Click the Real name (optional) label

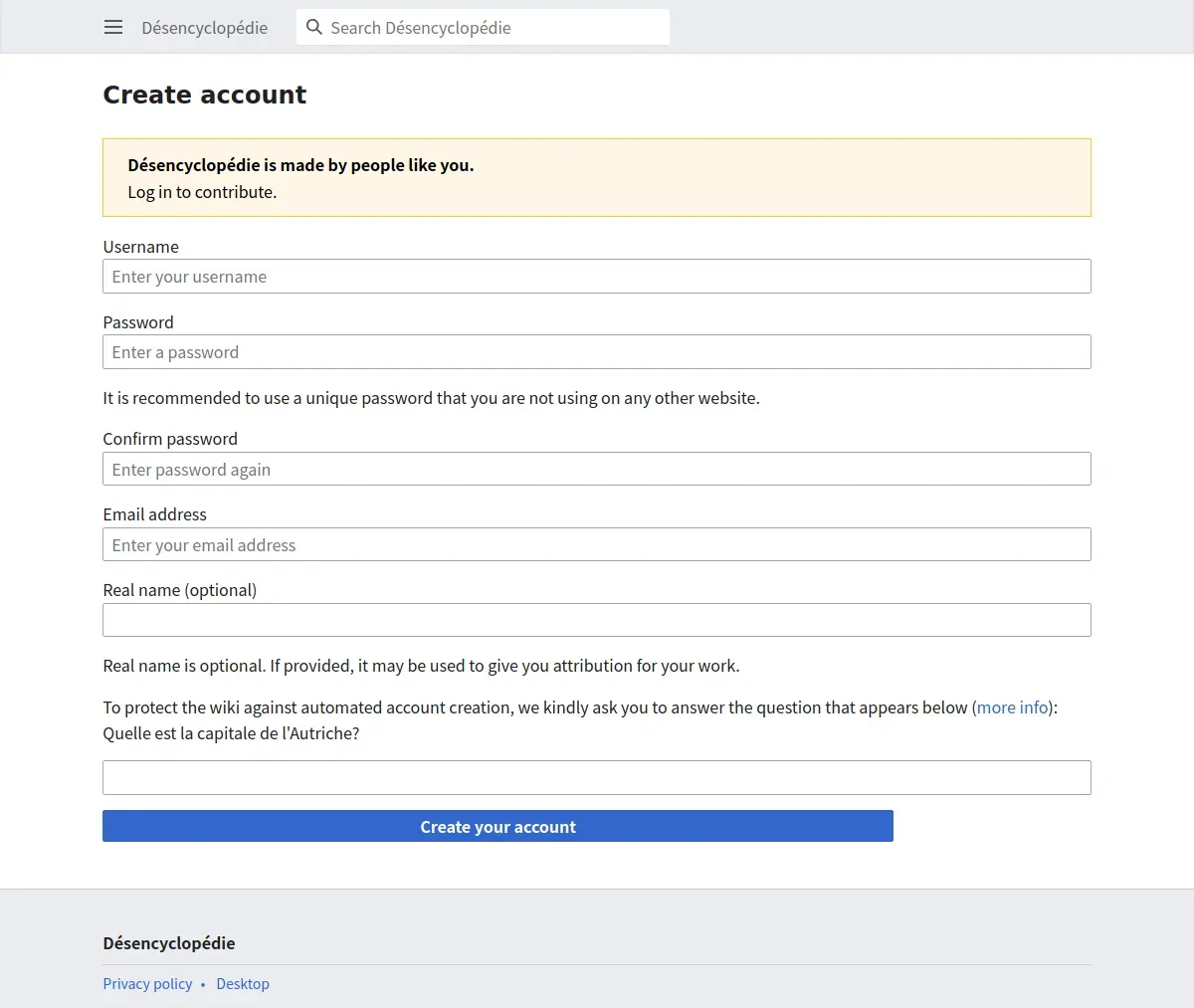pos(180,590)
